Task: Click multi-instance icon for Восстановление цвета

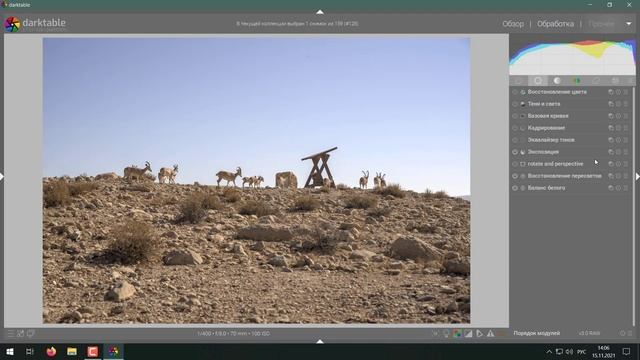Action: pyautogui.click(x=611, y=92)
